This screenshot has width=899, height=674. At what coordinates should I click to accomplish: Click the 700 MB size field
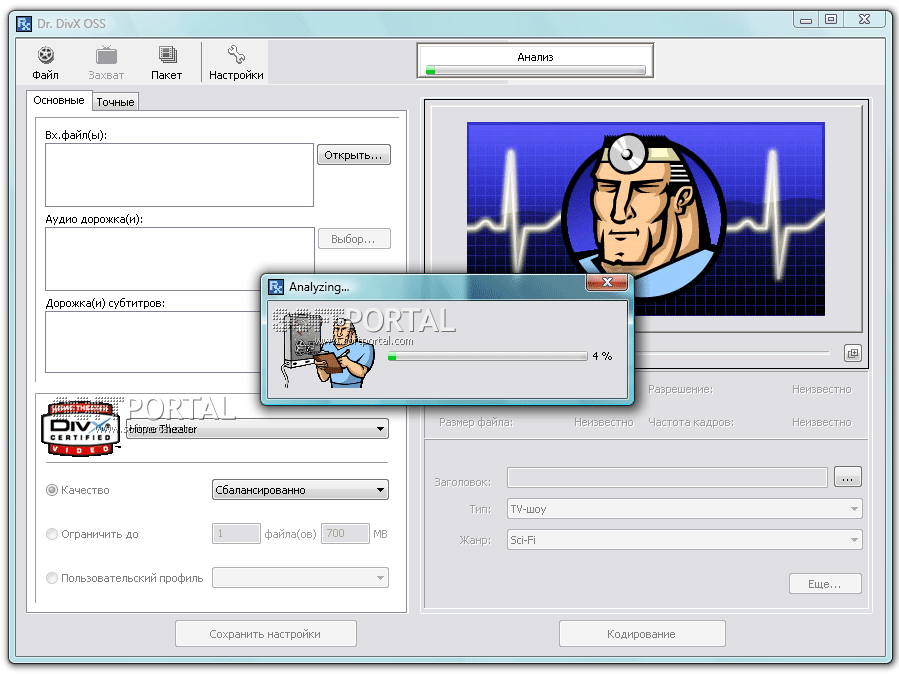pyautogui.click(x=345, y=534)
